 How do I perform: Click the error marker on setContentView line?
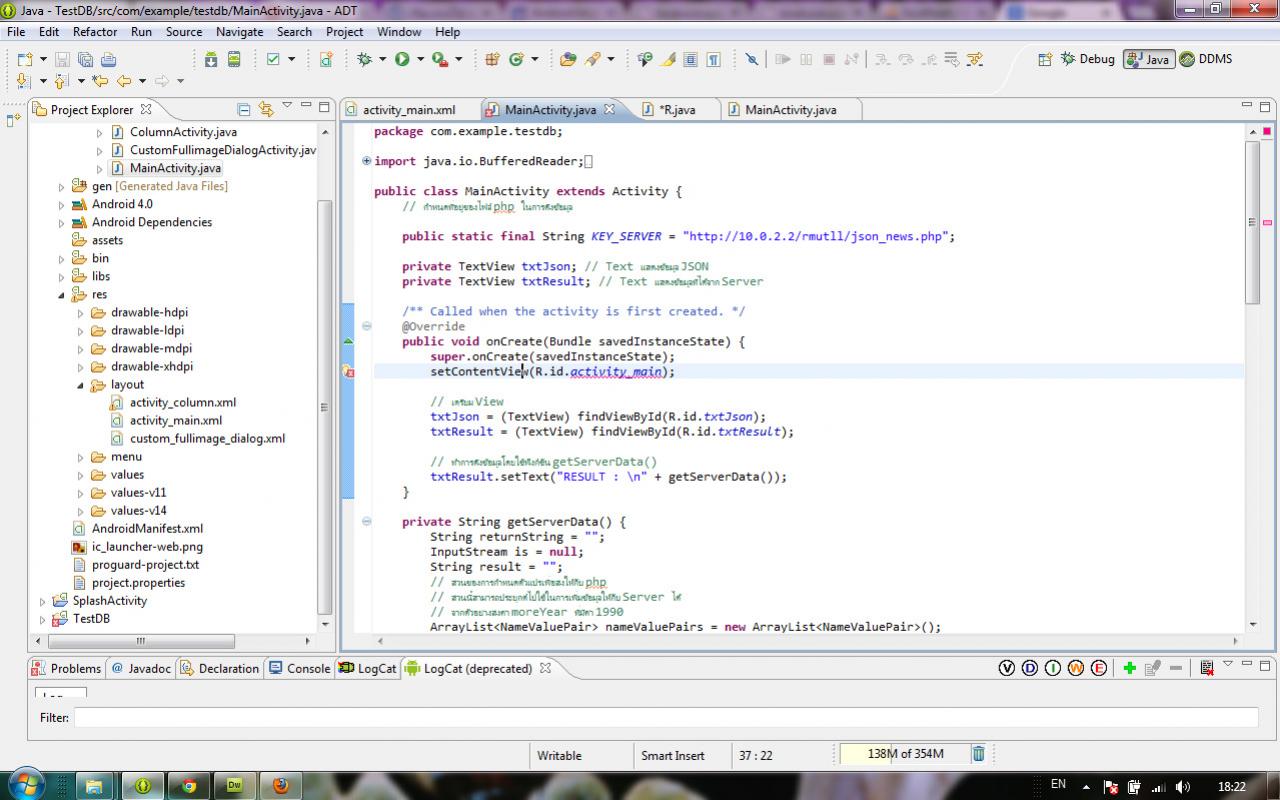tap(348, 371)
